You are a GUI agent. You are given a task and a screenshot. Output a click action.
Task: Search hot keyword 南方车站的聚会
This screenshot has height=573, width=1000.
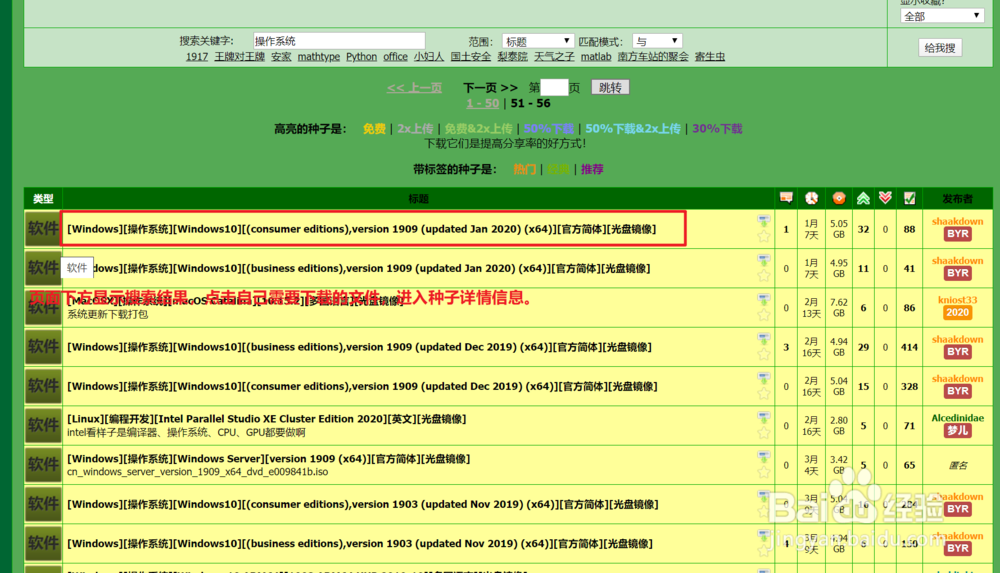point(653,57)
